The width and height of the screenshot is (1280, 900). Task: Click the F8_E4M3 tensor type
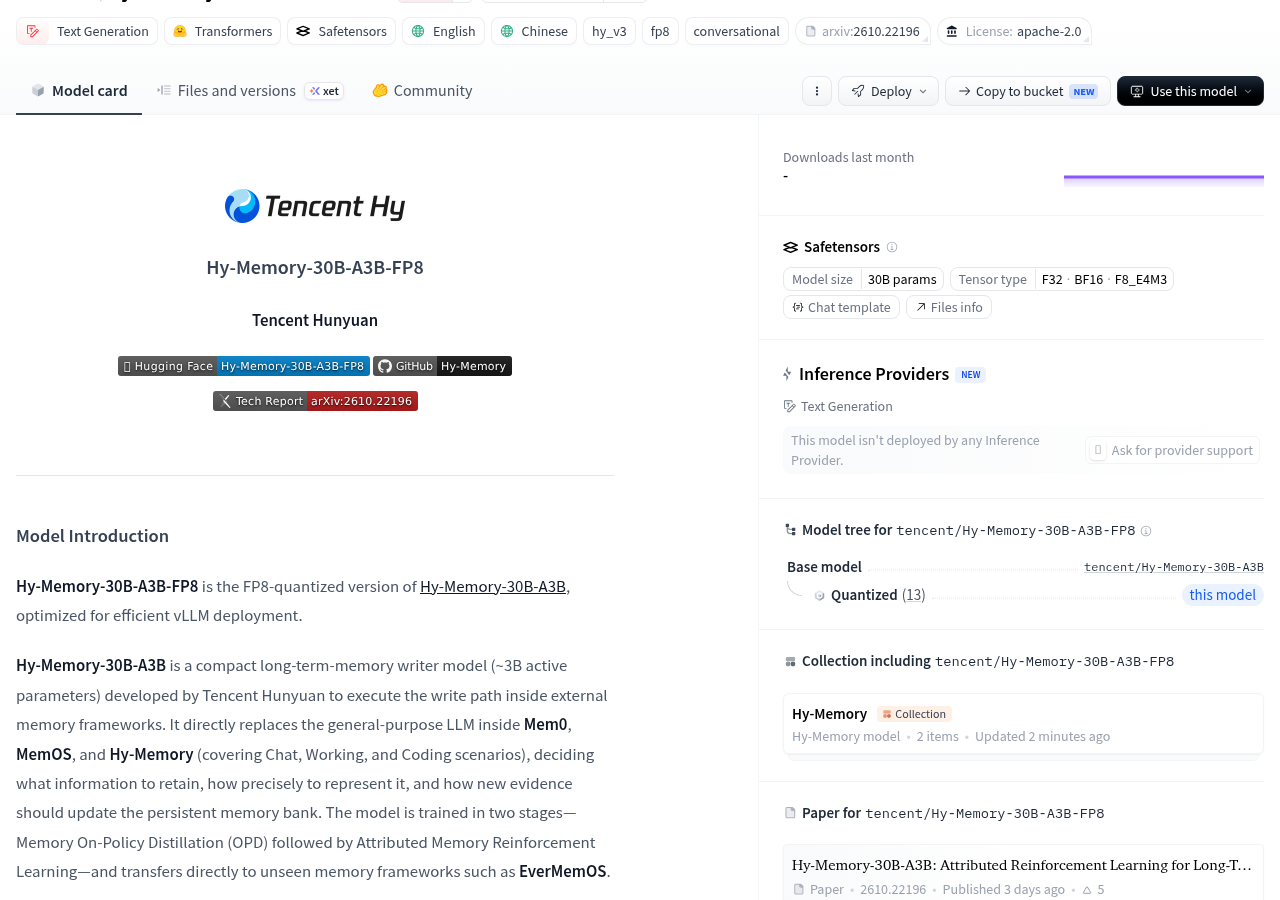tap(1141, 279)
